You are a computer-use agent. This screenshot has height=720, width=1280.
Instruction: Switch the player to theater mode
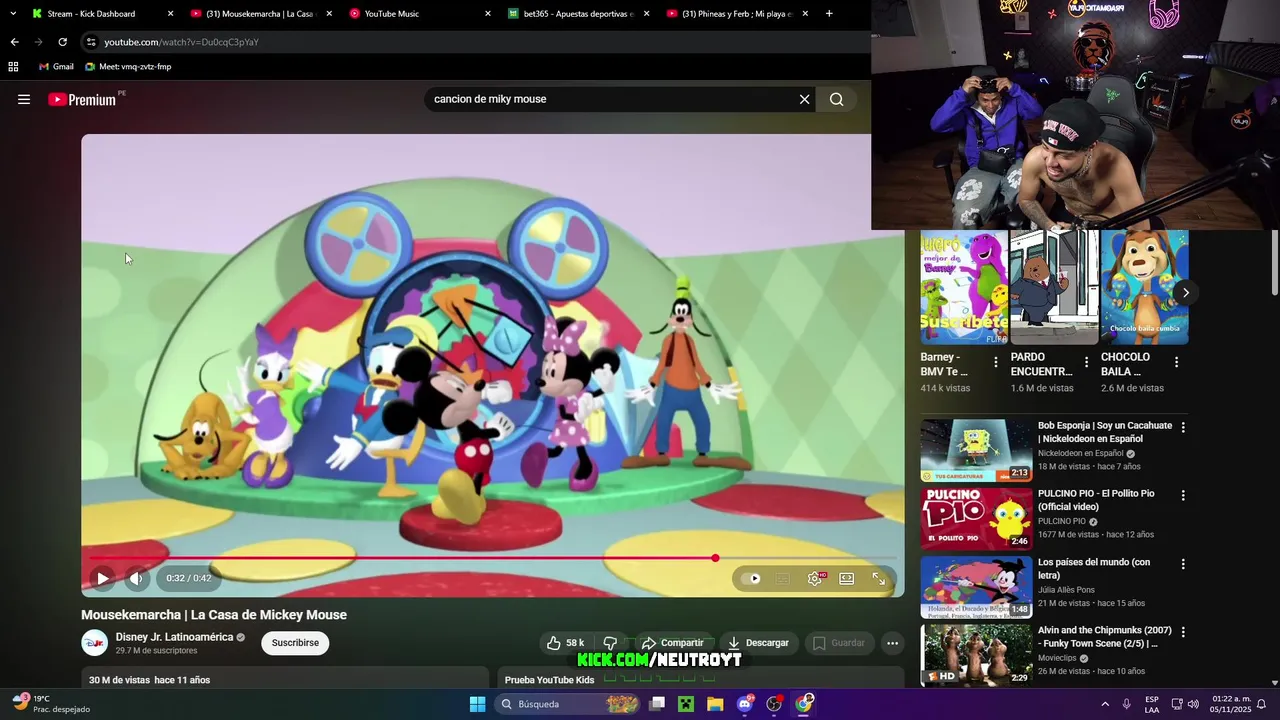click(847, 578)
